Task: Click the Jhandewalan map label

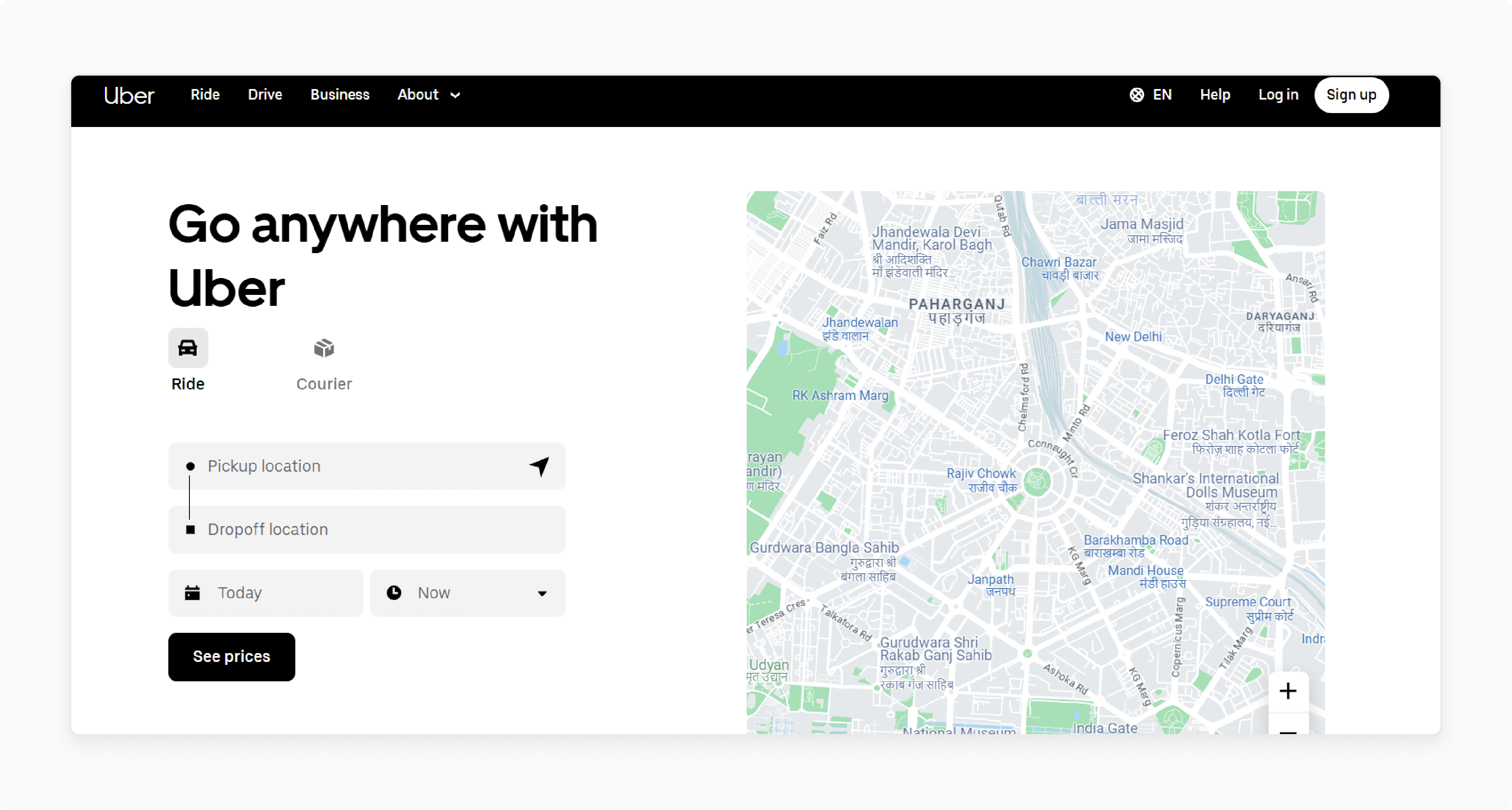Action: 860,329
